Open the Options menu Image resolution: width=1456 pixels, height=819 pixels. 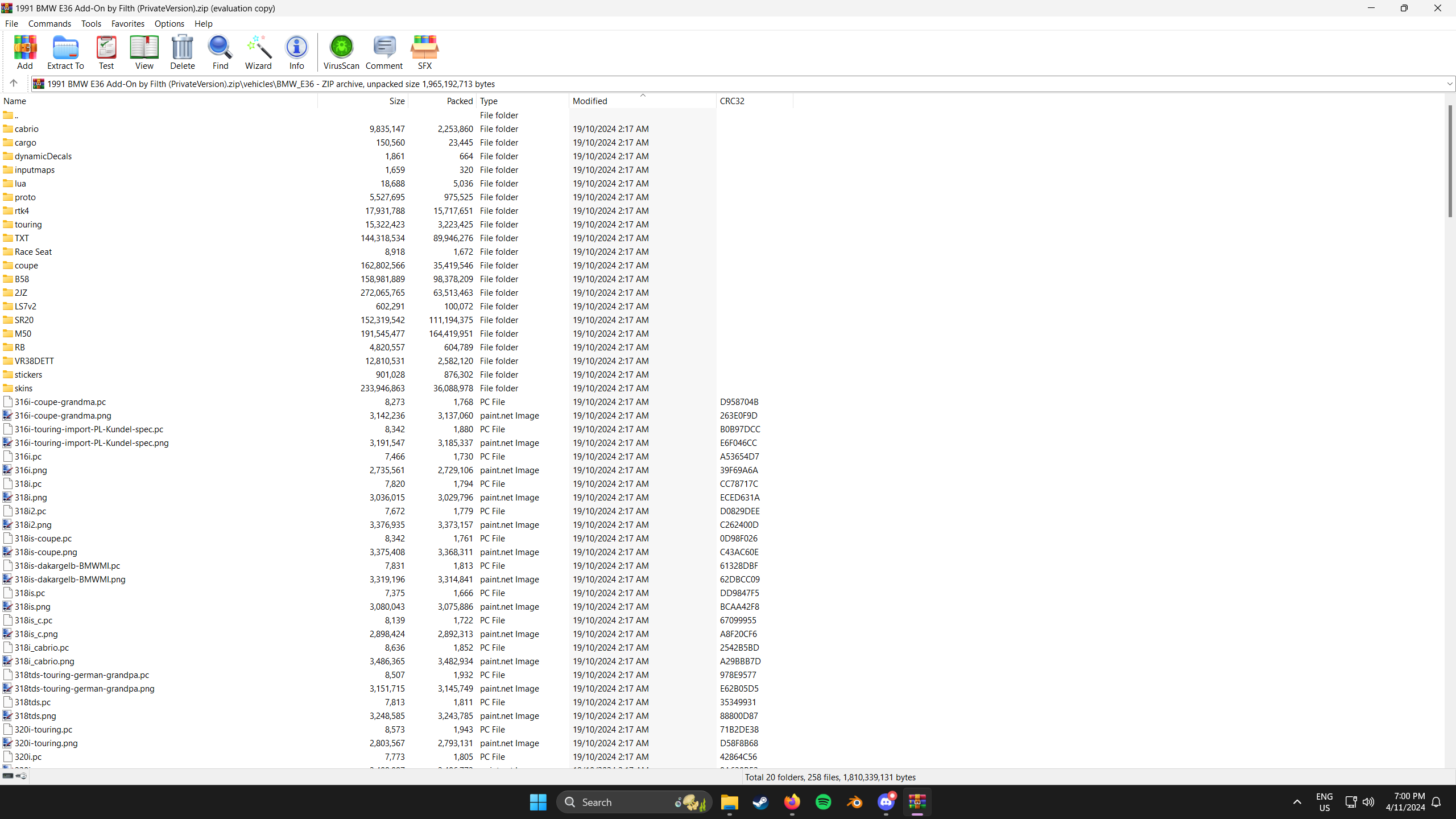(x=169, y=23)
